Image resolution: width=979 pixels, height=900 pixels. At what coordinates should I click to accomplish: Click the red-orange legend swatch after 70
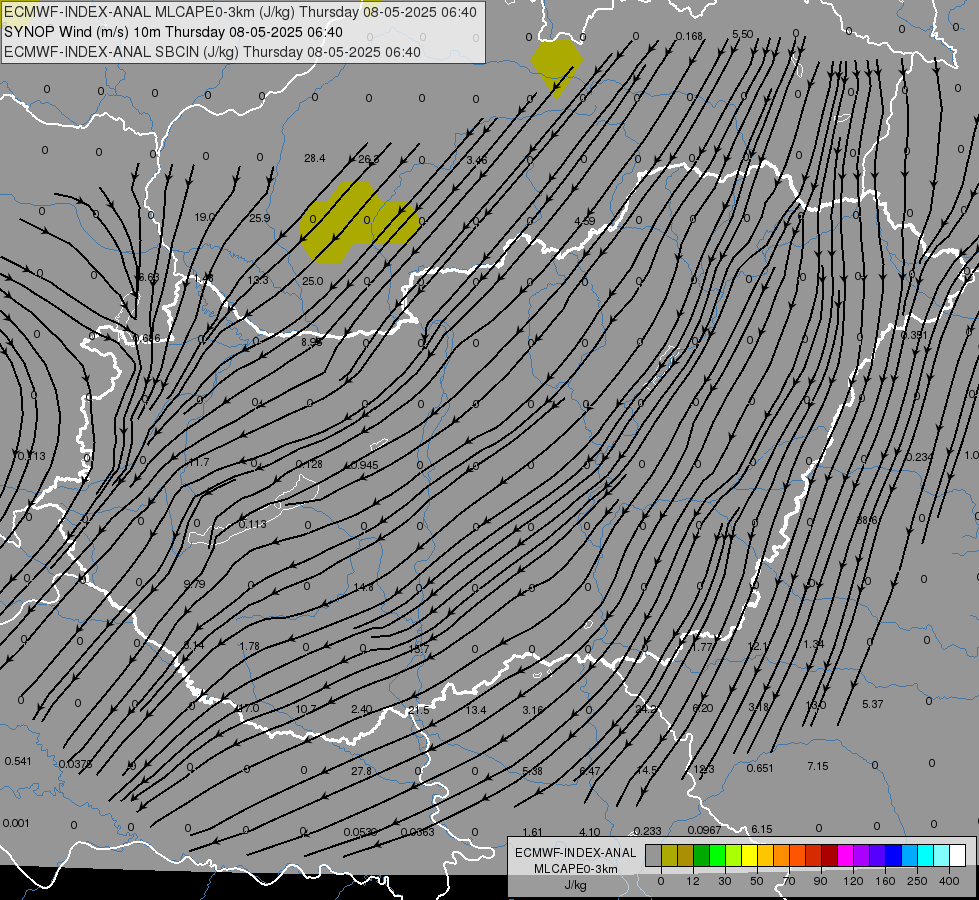798,856
